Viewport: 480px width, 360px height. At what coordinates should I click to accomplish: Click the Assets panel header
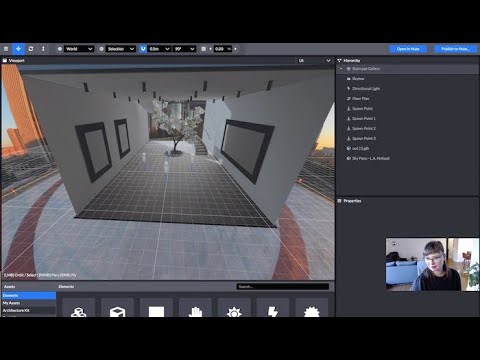coord(10,287)
